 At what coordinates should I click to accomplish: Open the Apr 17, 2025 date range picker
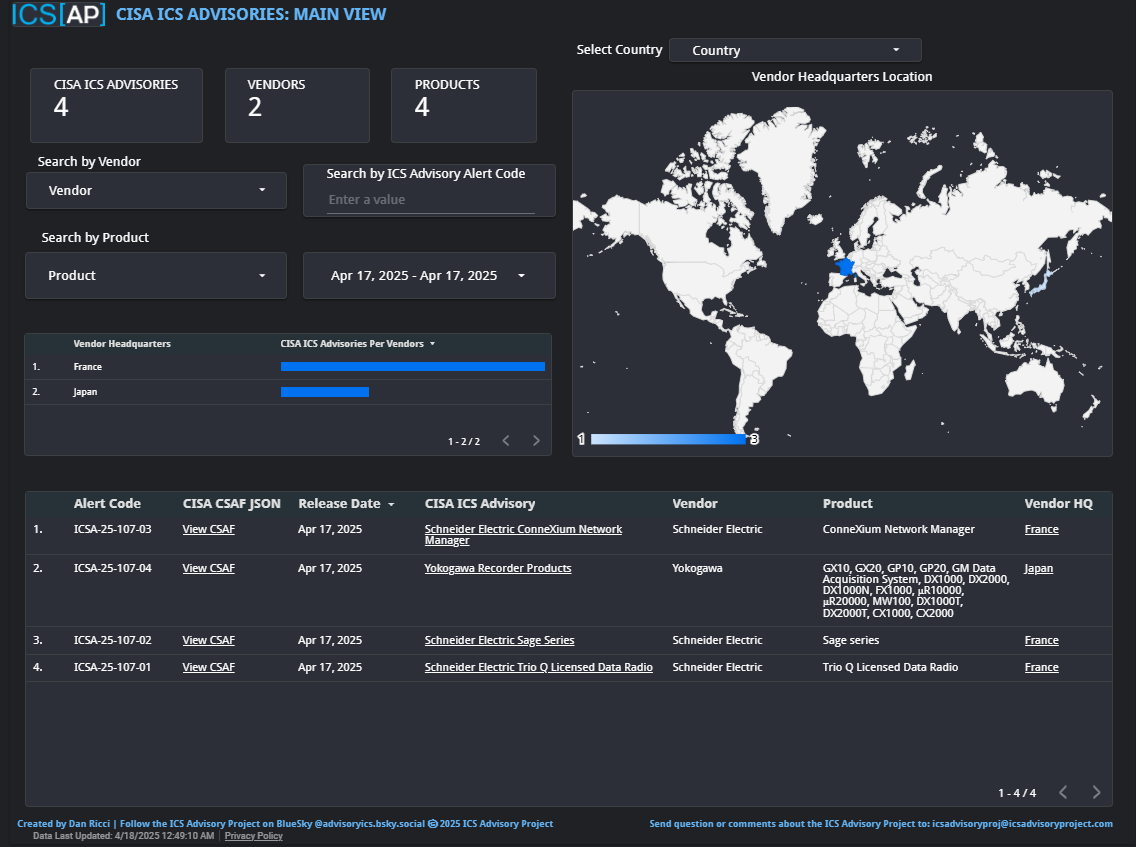coord(429,275)
